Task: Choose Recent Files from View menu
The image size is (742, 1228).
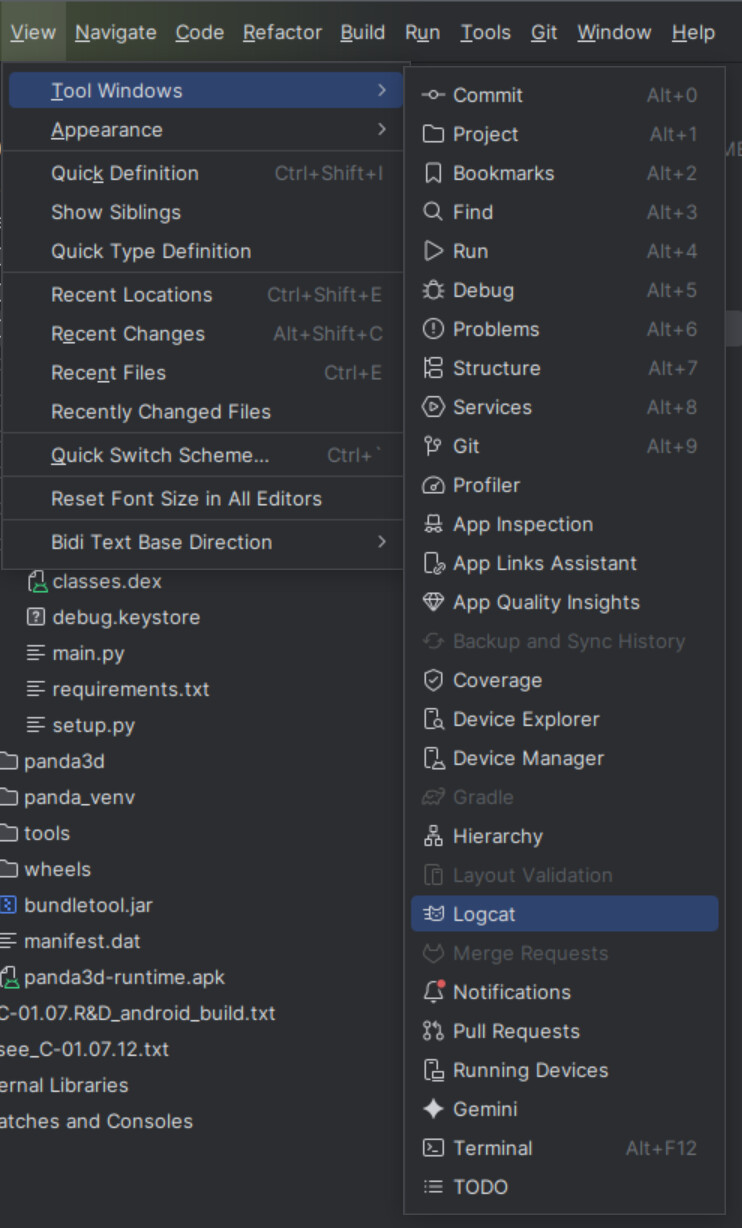Action: [108, 373]
